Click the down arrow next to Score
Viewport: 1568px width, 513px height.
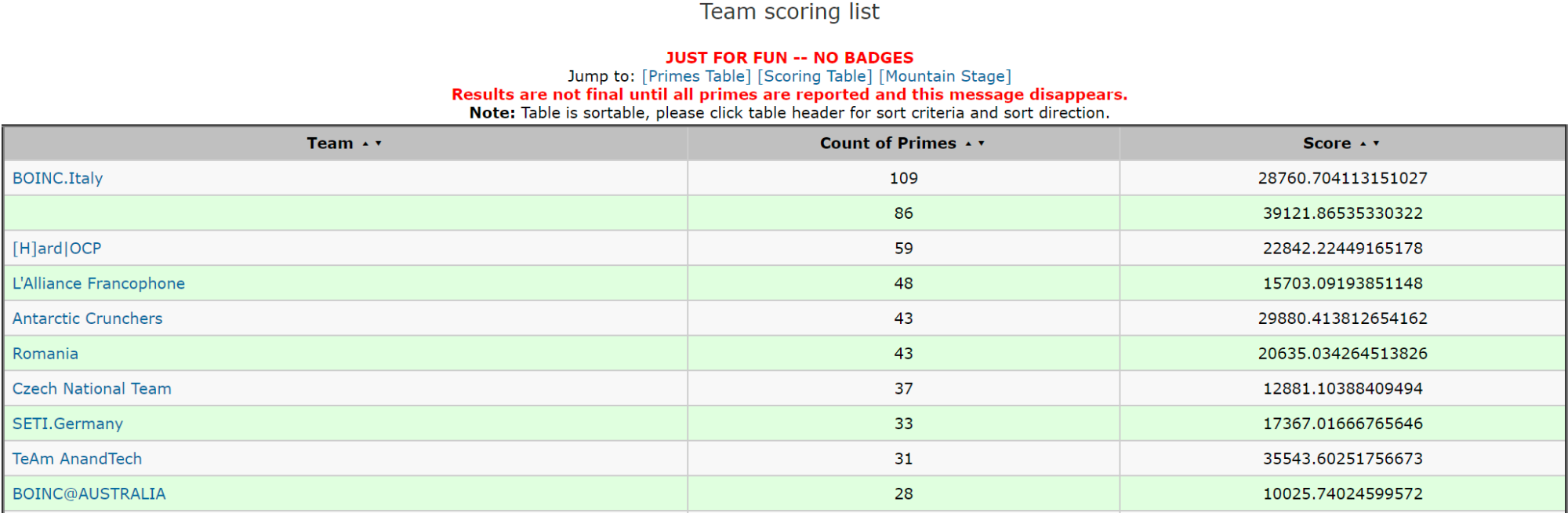point(1376,144)
